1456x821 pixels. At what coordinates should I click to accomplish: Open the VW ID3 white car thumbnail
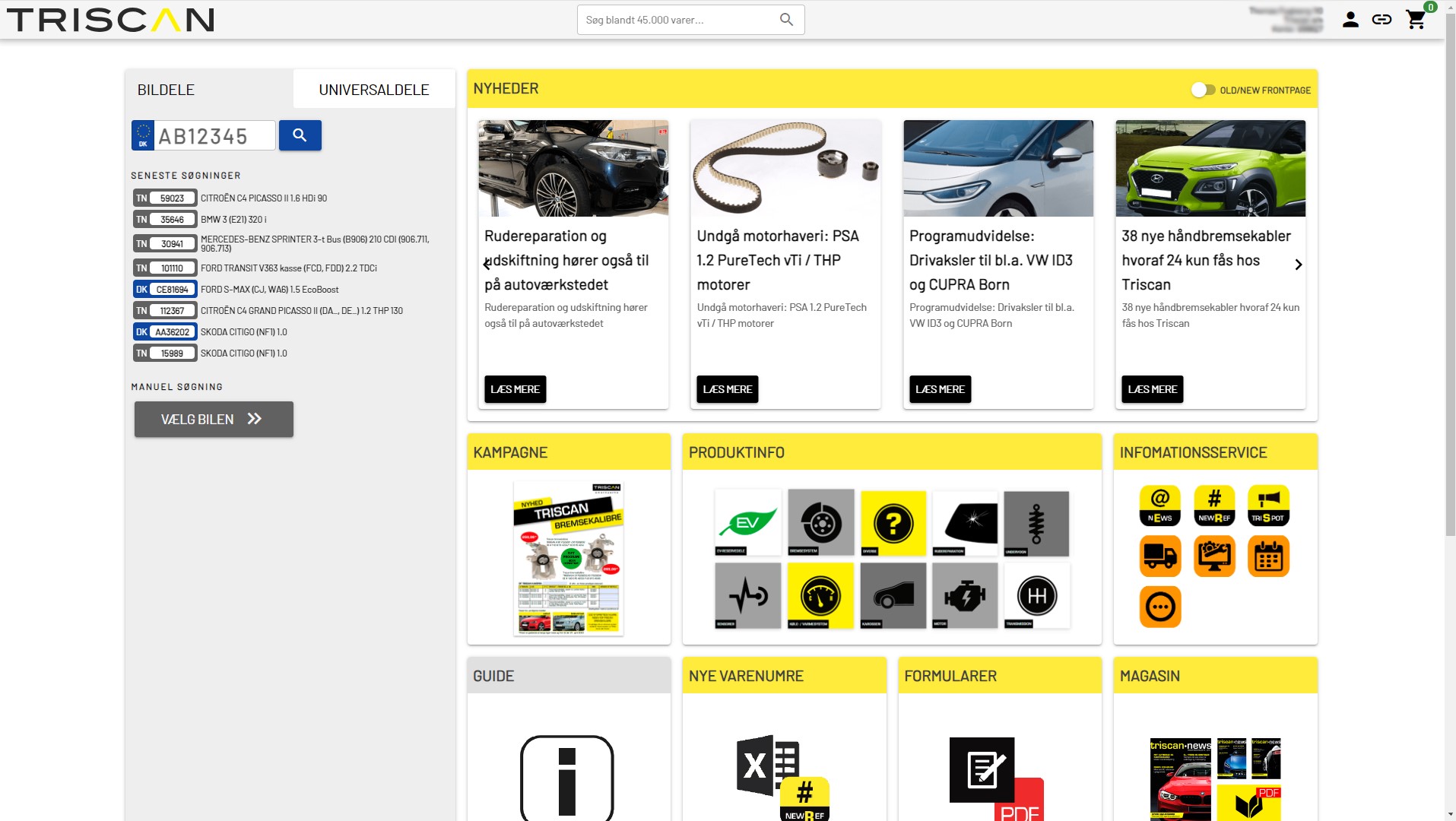coord(998,168)
